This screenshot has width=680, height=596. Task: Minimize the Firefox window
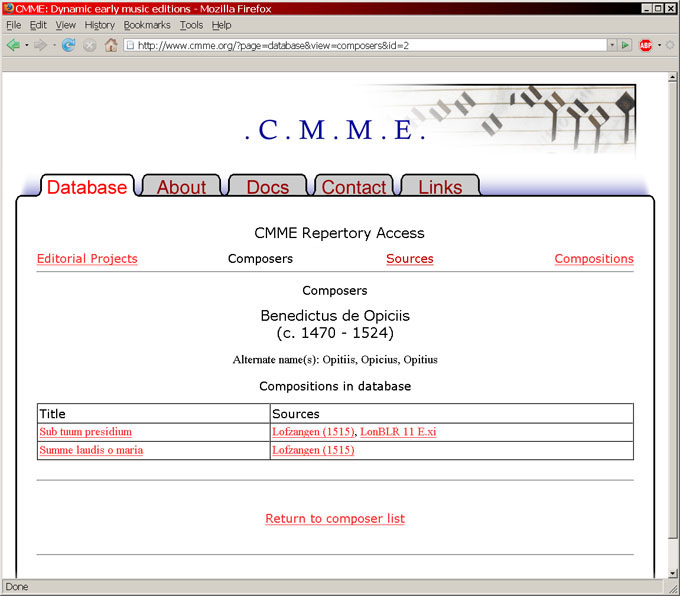tap(646, 8)
